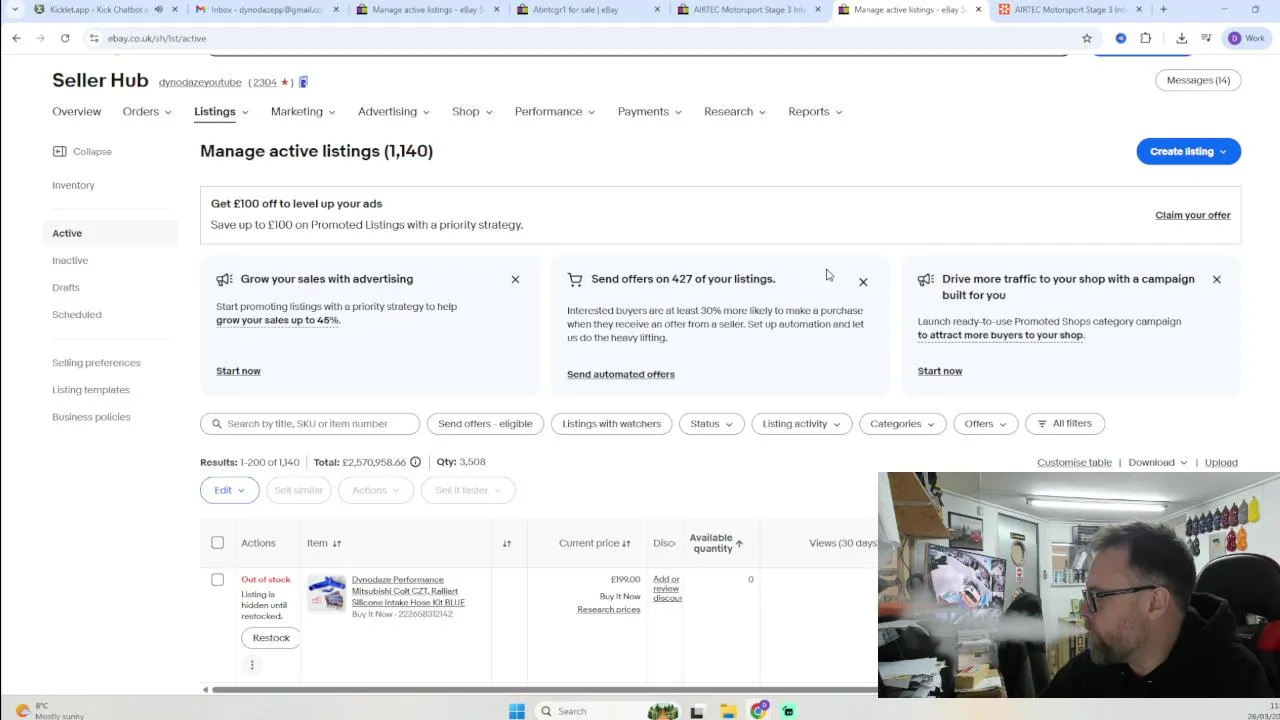Viewport: 1280px width, 720px height.
Task: Dismiss the Send offers on 427 card
Action: (863, 282)
